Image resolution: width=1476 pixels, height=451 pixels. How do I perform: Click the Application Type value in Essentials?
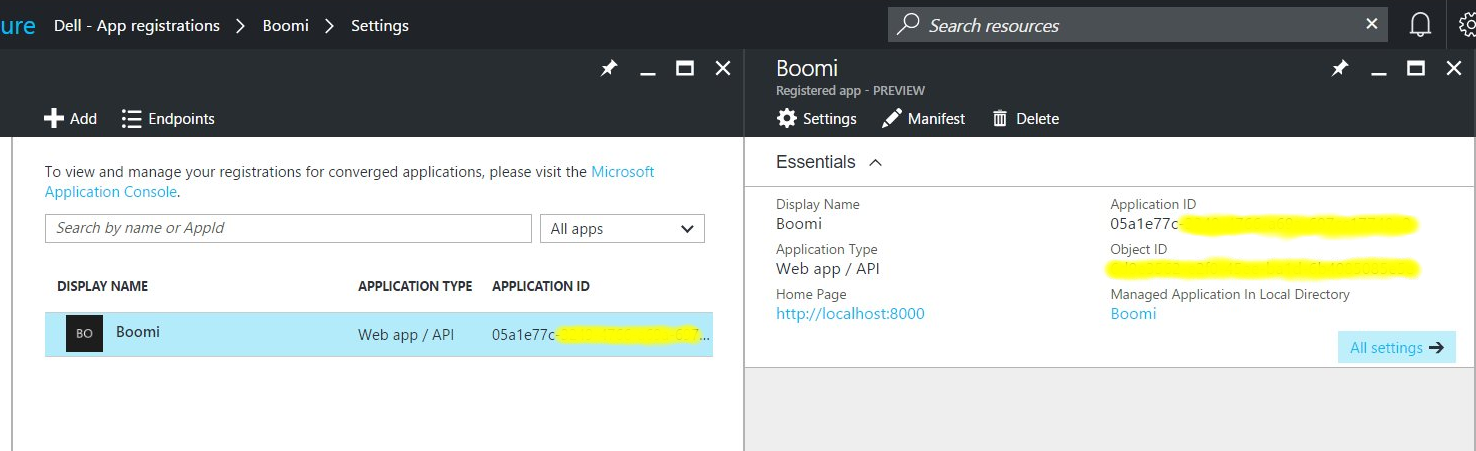[x=828, y=268]
